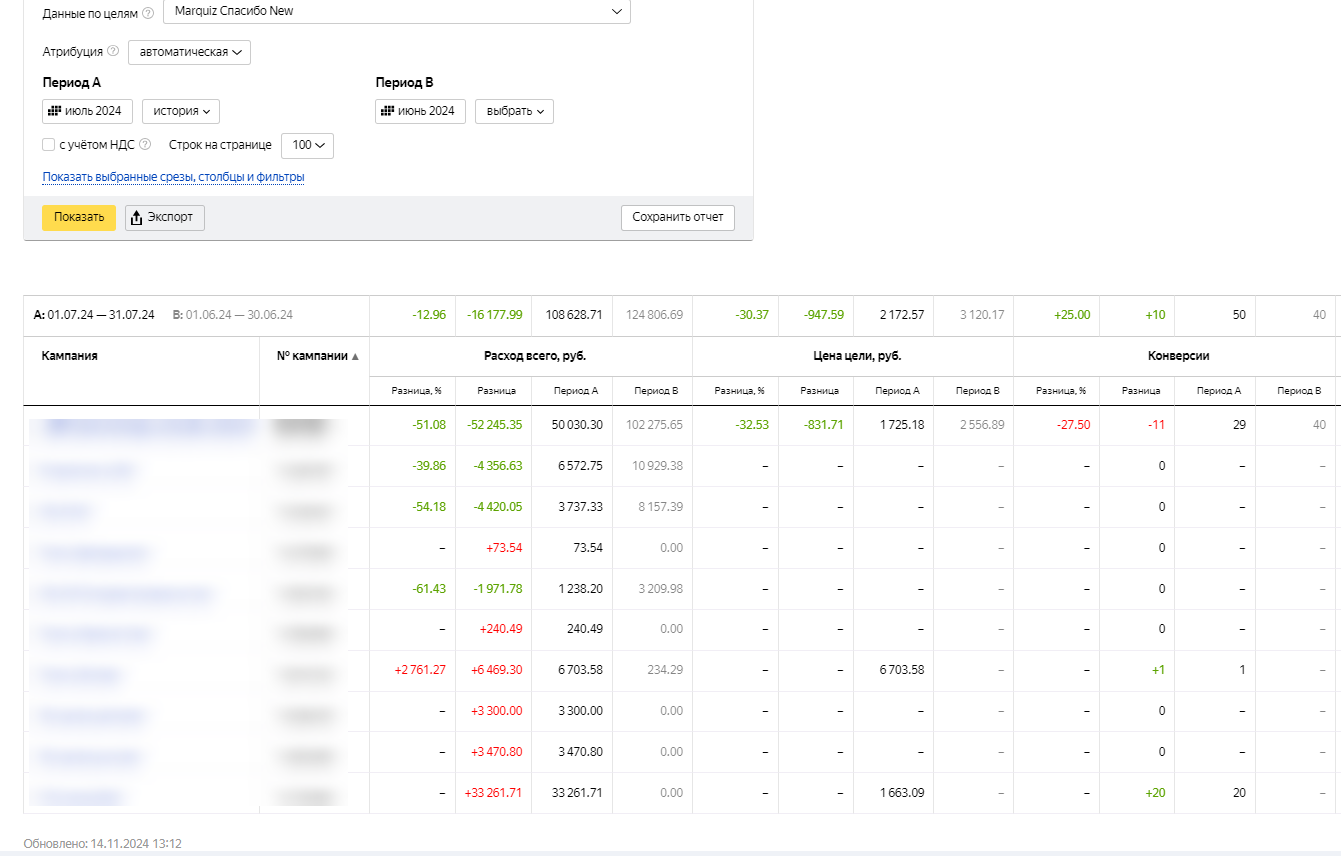The image size is (1341, 856).
Task: Click help icon beside Атрибуция label
Action: (x=113, y=51)
